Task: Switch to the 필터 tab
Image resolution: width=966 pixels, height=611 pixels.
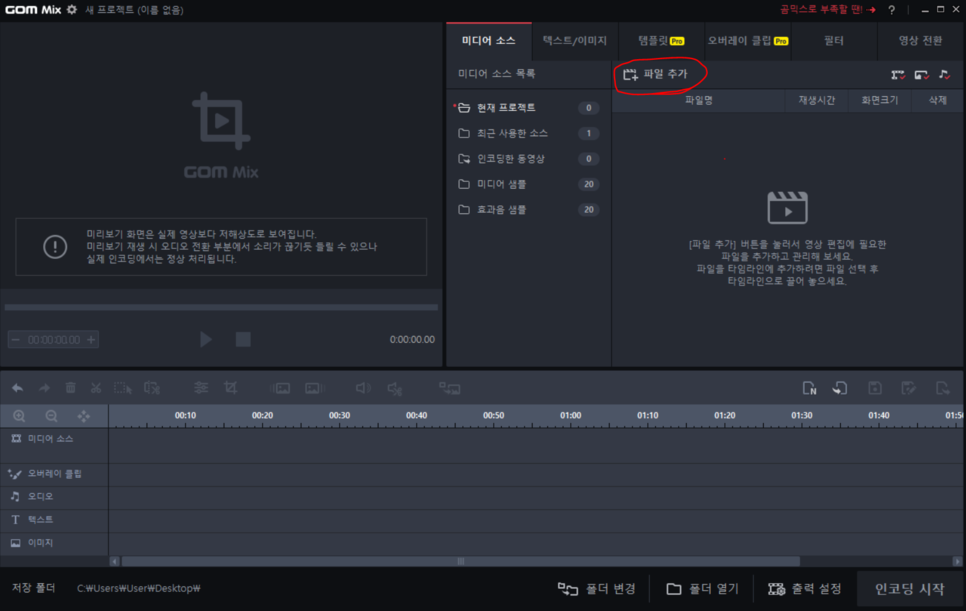Action: (x=834, y=41)
